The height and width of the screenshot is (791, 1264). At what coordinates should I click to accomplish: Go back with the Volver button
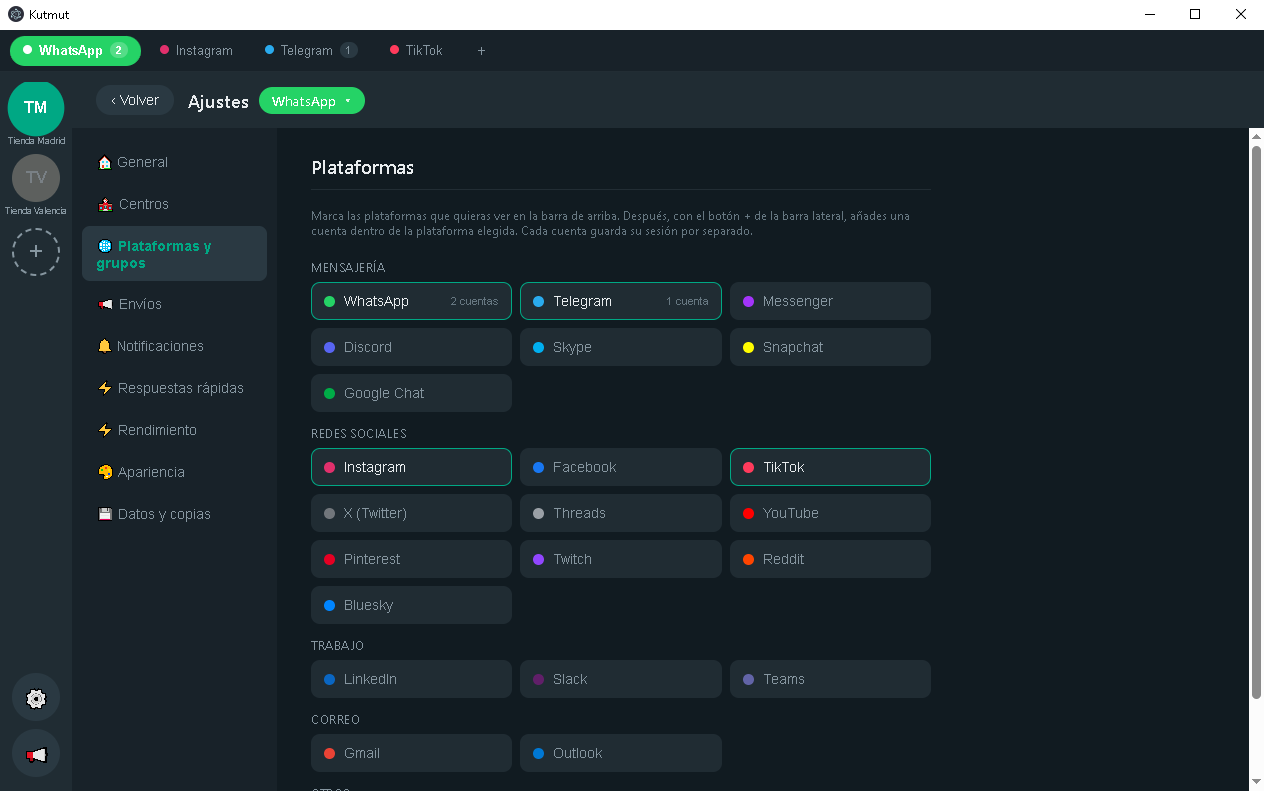135,100
